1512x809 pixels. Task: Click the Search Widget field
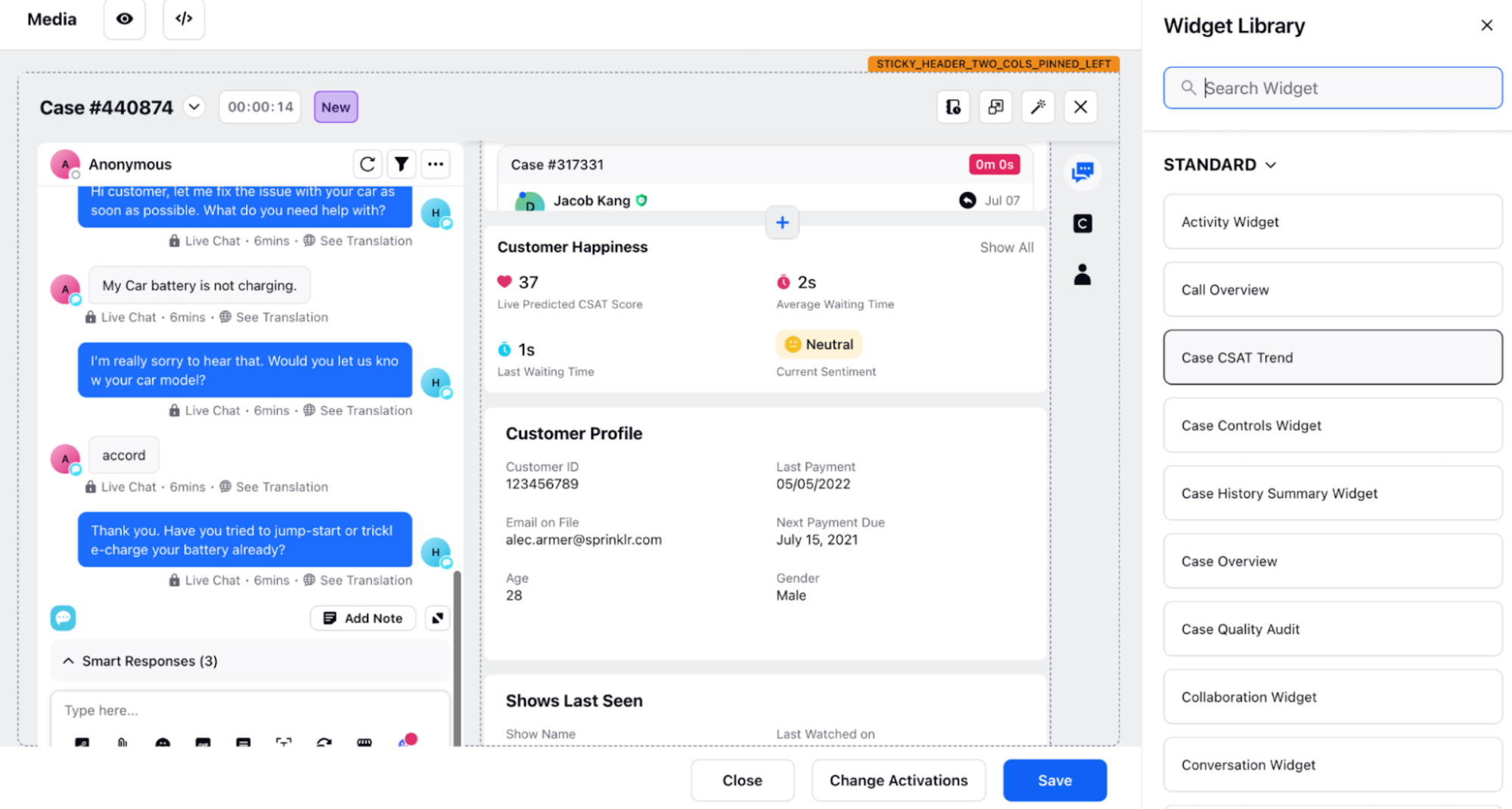(x=1333, y=88)
